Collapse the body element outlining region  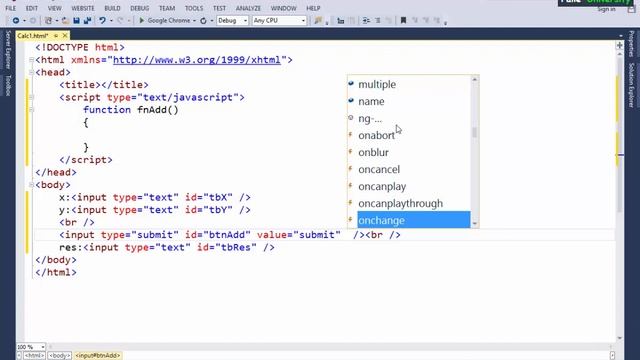pyautogui.click(x=31, y=185)
